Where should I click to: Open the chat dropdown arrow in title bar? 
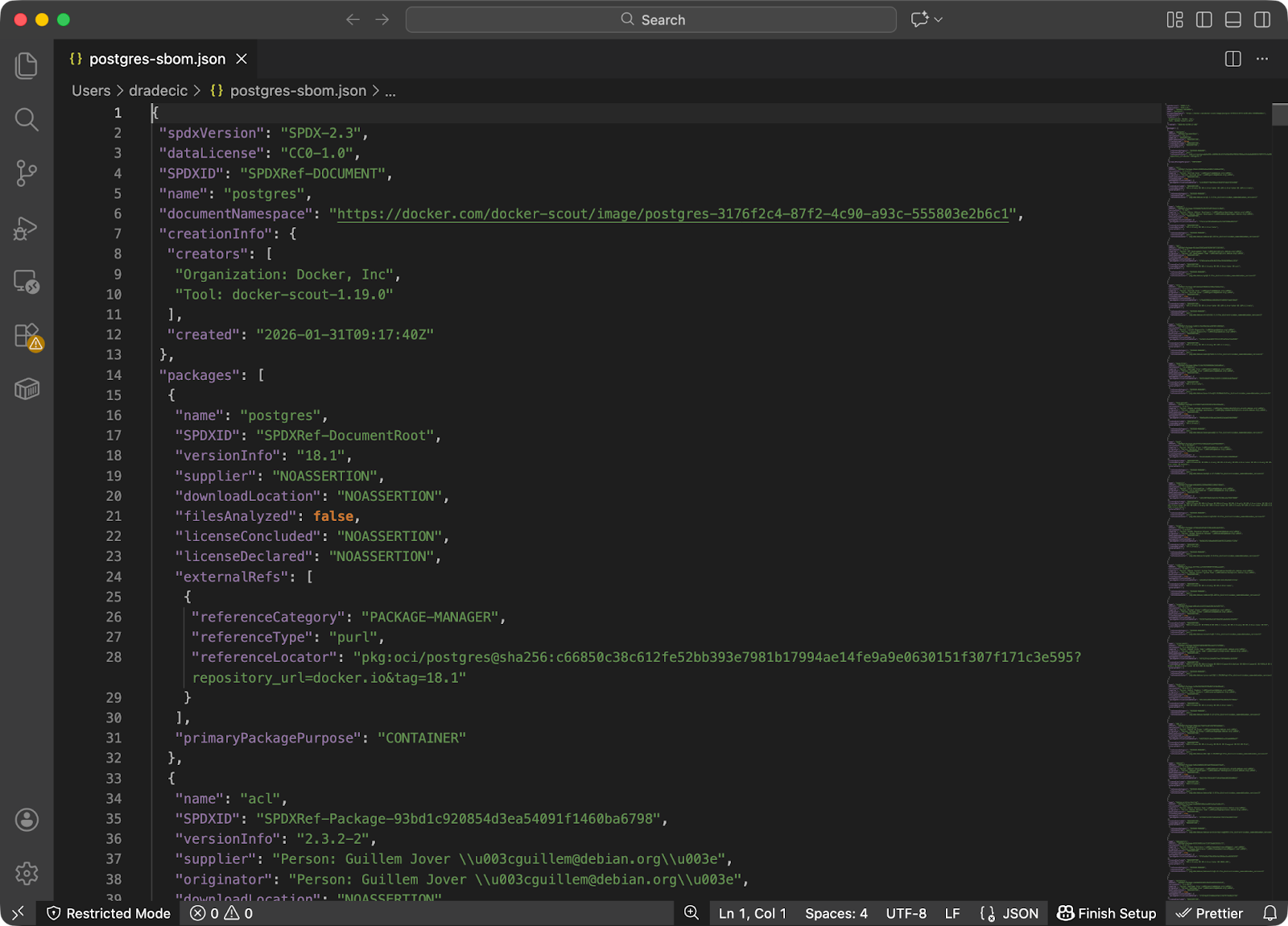click(x=939, y=20)
